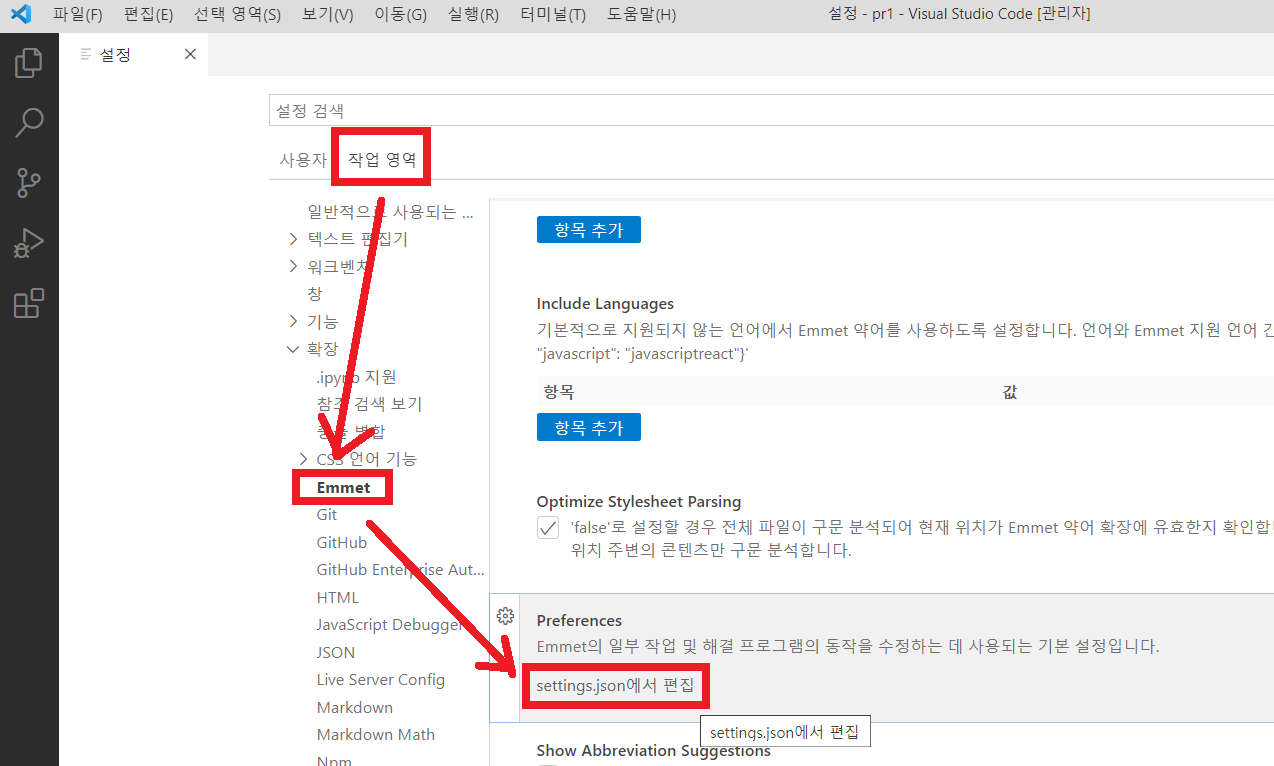Open the 실행(R) menu
The width and height of the screenshot is (1274, 766).
click(x=474, y=14)
